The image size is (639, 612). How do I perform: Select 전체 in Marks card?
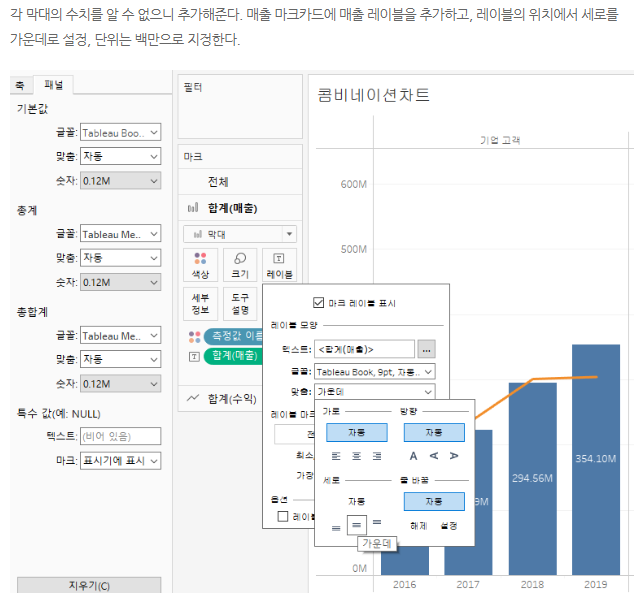tap(240, 181)
